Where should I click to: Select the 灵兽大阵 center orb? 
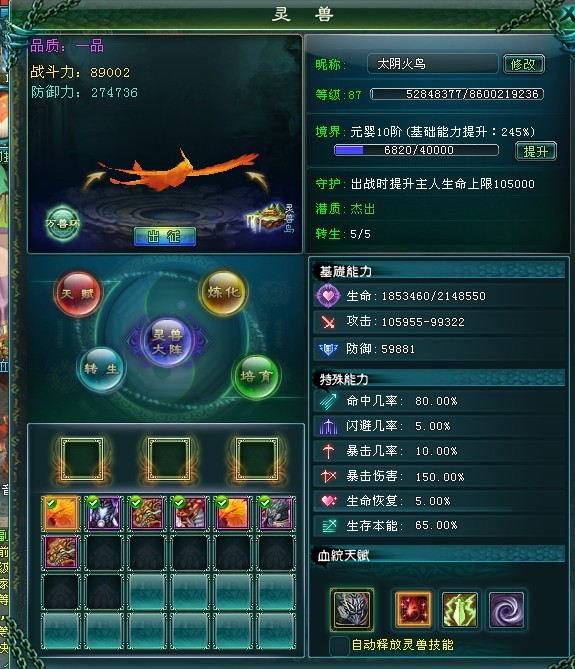(167, 342)
